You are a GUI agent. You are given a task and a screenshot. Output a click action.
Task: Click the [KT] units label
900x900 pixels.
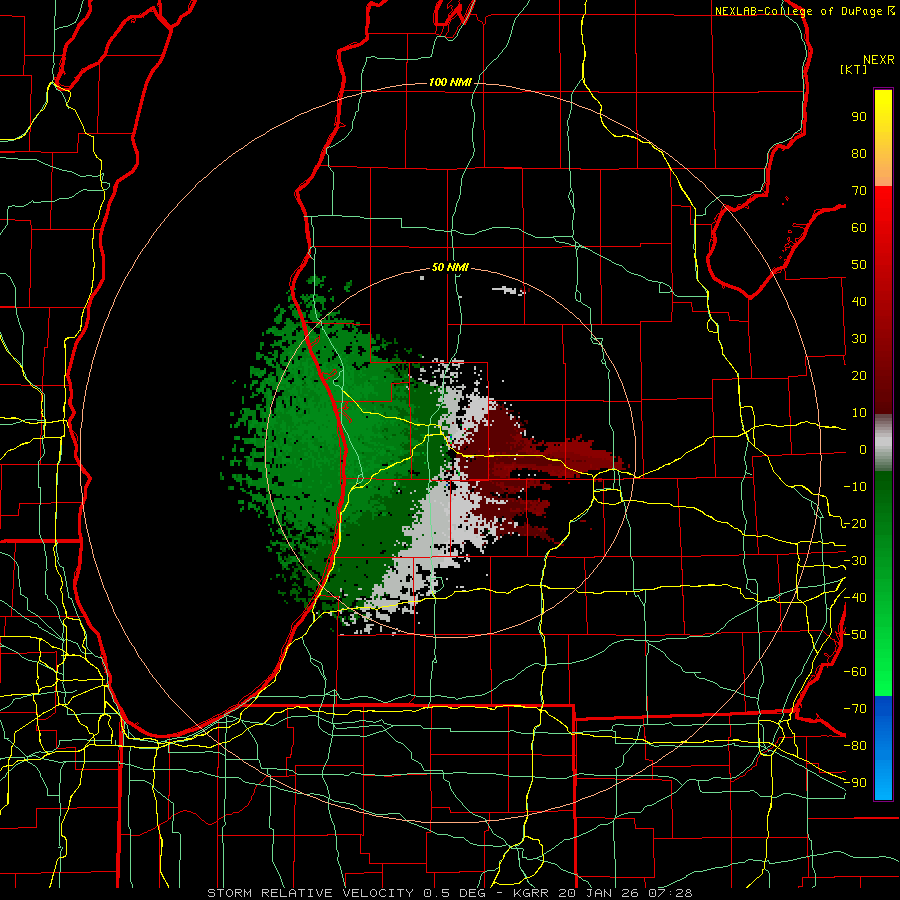point(854,69)
